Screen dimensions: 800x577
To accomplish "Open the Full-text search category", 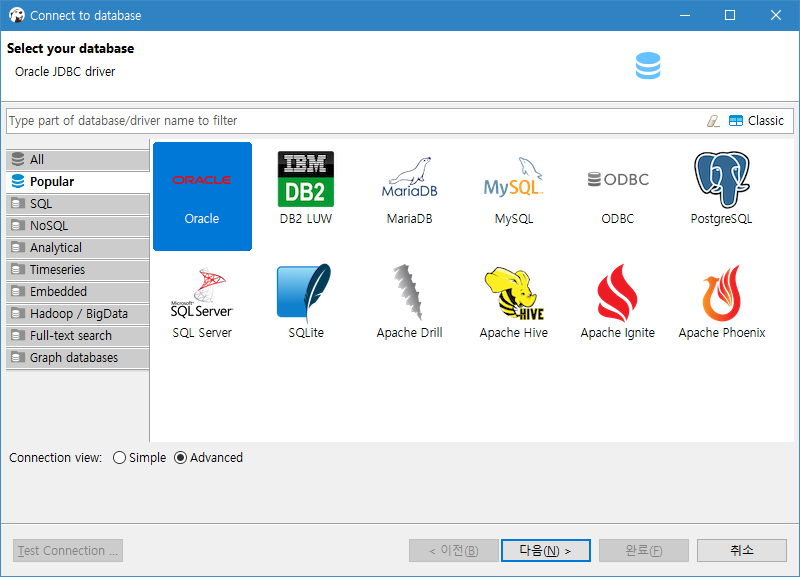I will pos(78,335).
